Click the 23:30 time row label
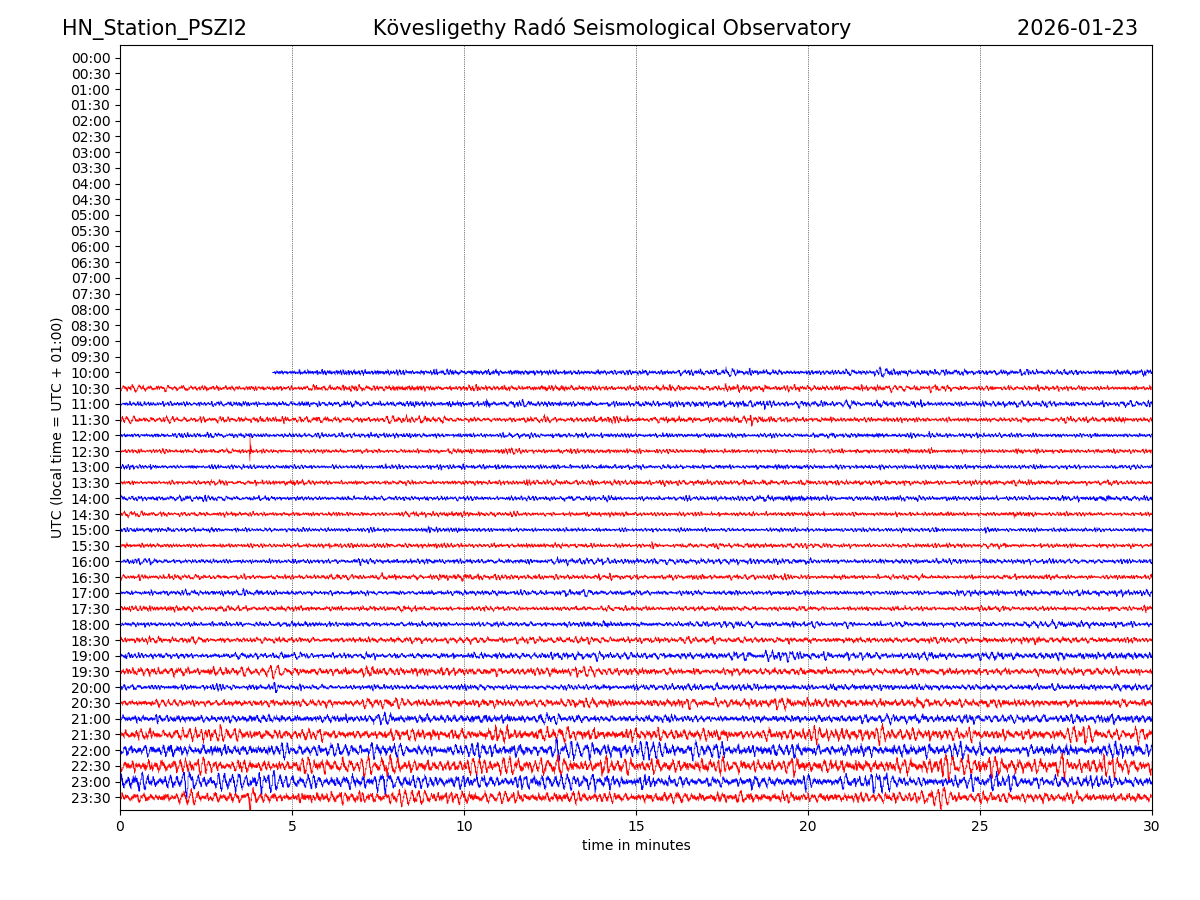Image resolution: width=1200 pixels, height=900 pixels. [x=91, y=798]
